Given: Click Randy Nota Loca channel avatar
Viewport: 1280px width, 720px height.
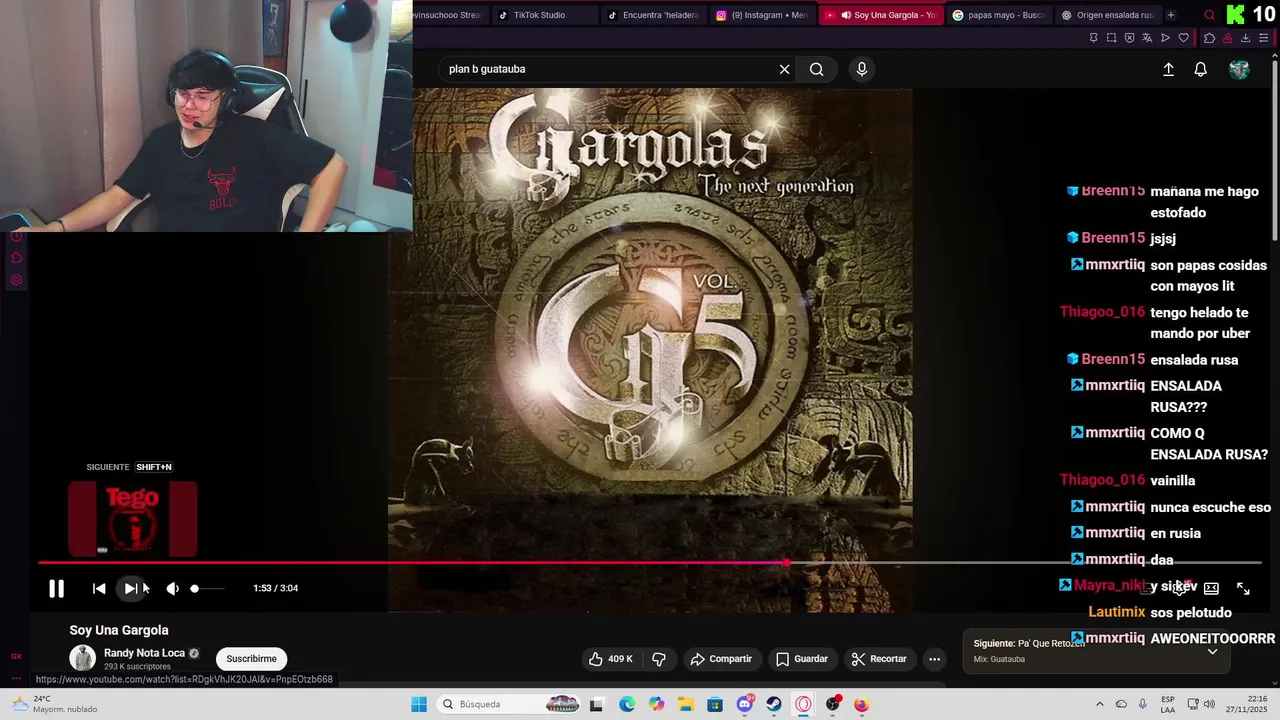Looking at the screenshot, I should tap(82, 658).
